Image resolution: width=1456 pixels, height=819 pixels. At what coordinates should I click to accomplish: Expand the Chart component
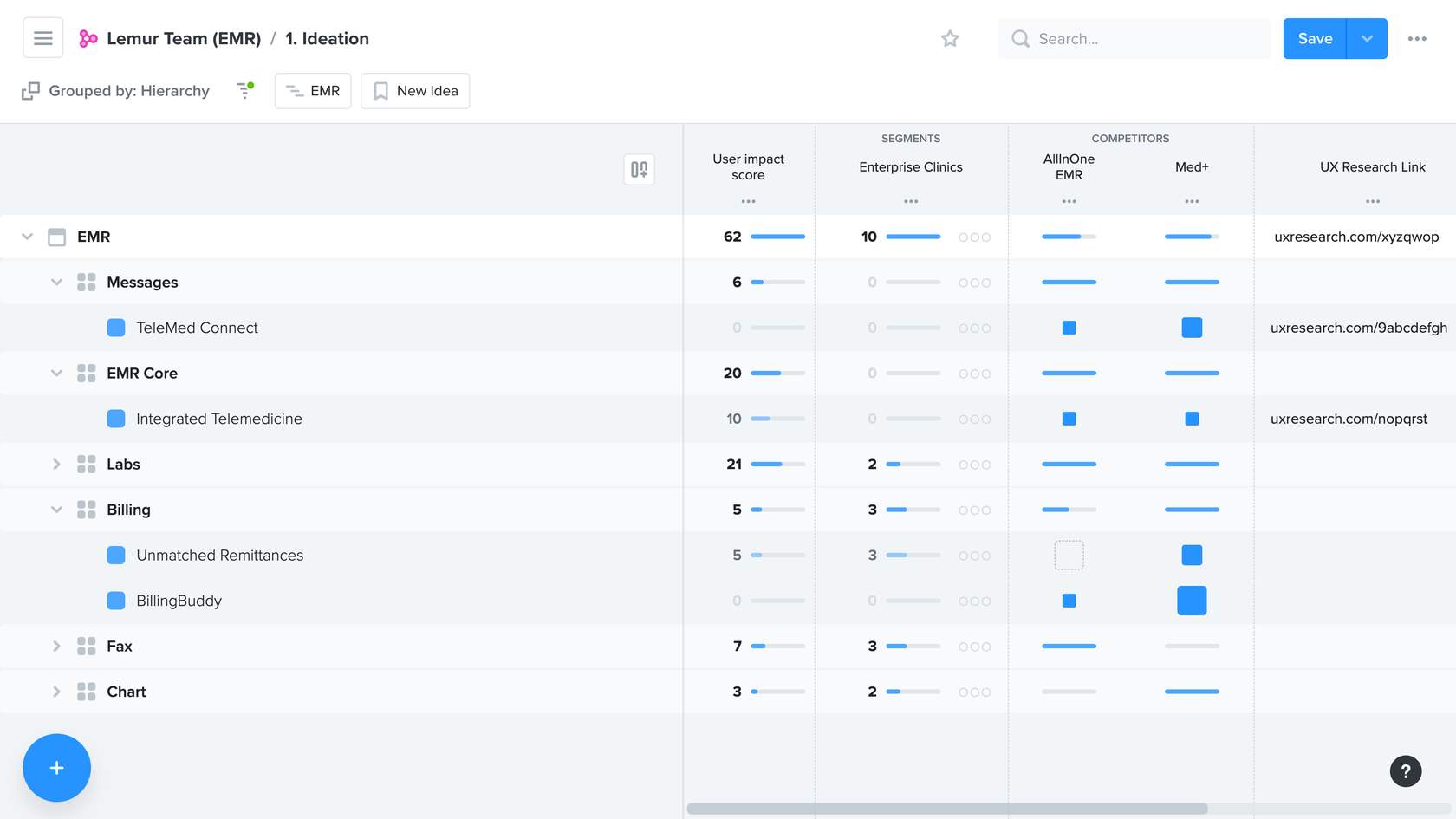coord(56,692)
